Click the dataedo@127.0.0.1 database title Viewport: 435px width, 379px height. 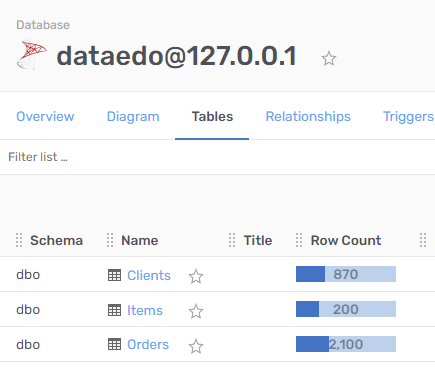coord(177,56)
